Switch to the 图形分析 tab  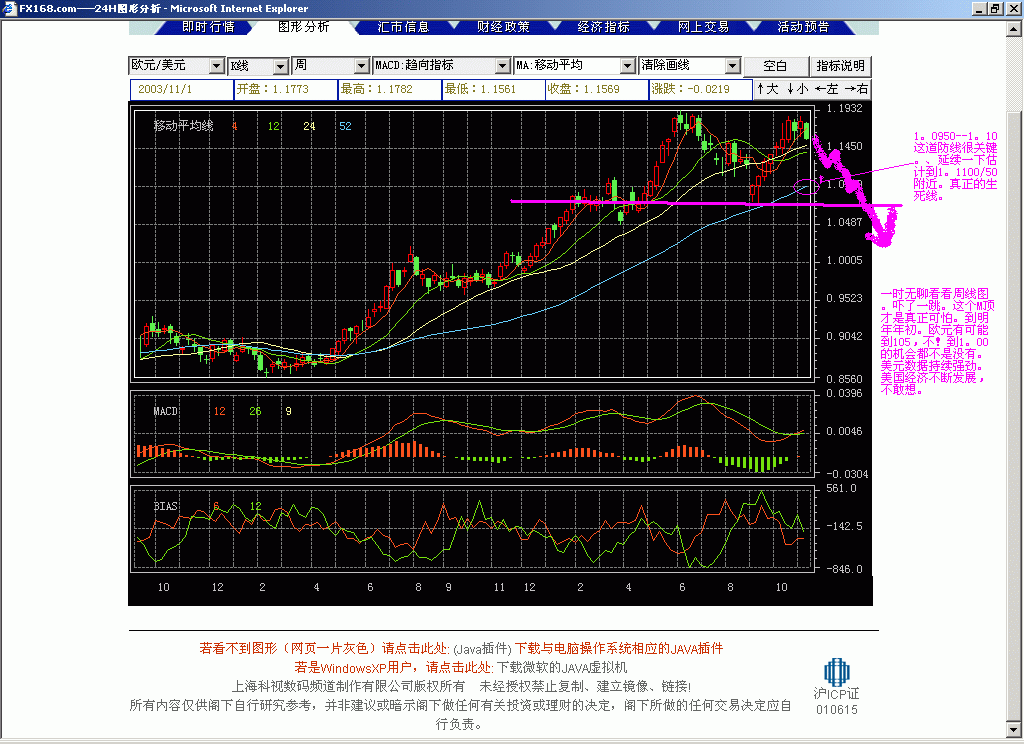[304, 27]
